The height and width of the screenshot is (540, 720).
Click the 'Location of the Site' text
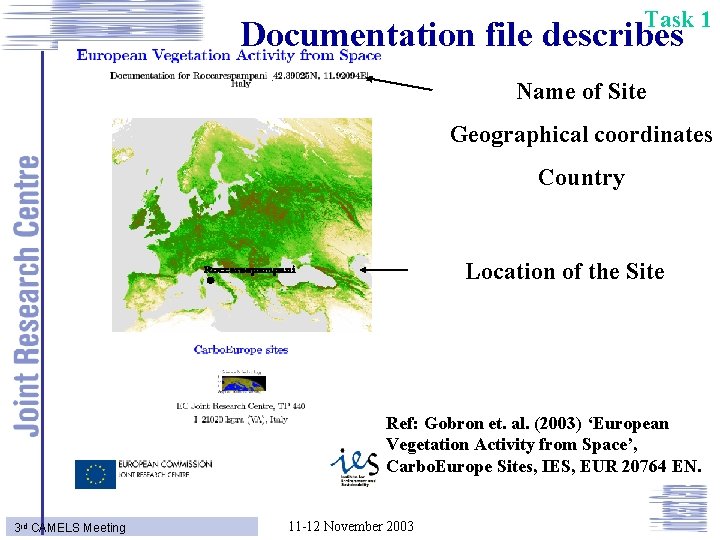[x=565, y=271]
